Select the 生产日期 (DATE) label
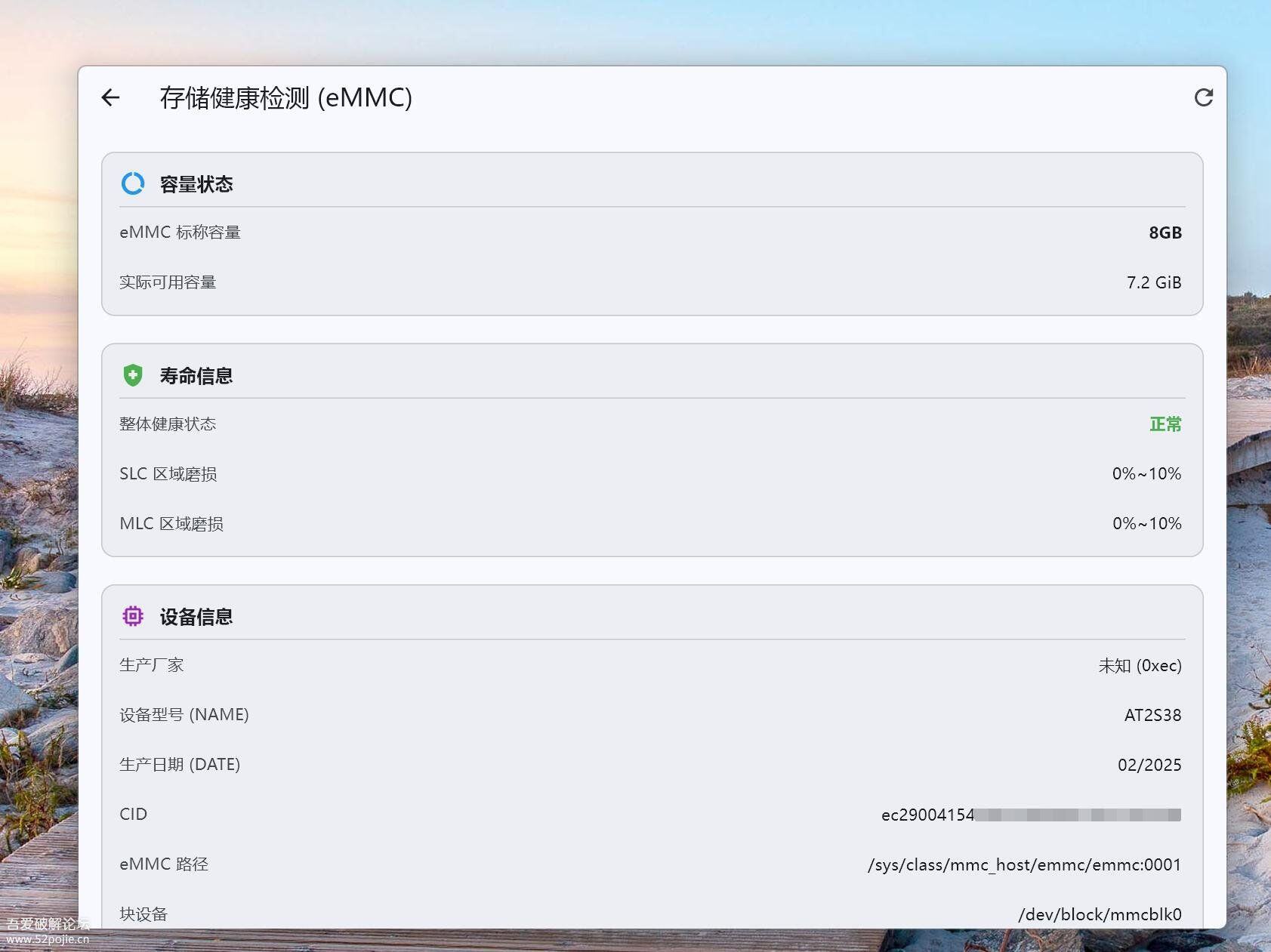This screenshot has width=1271, height=952. tap(180, 765)
